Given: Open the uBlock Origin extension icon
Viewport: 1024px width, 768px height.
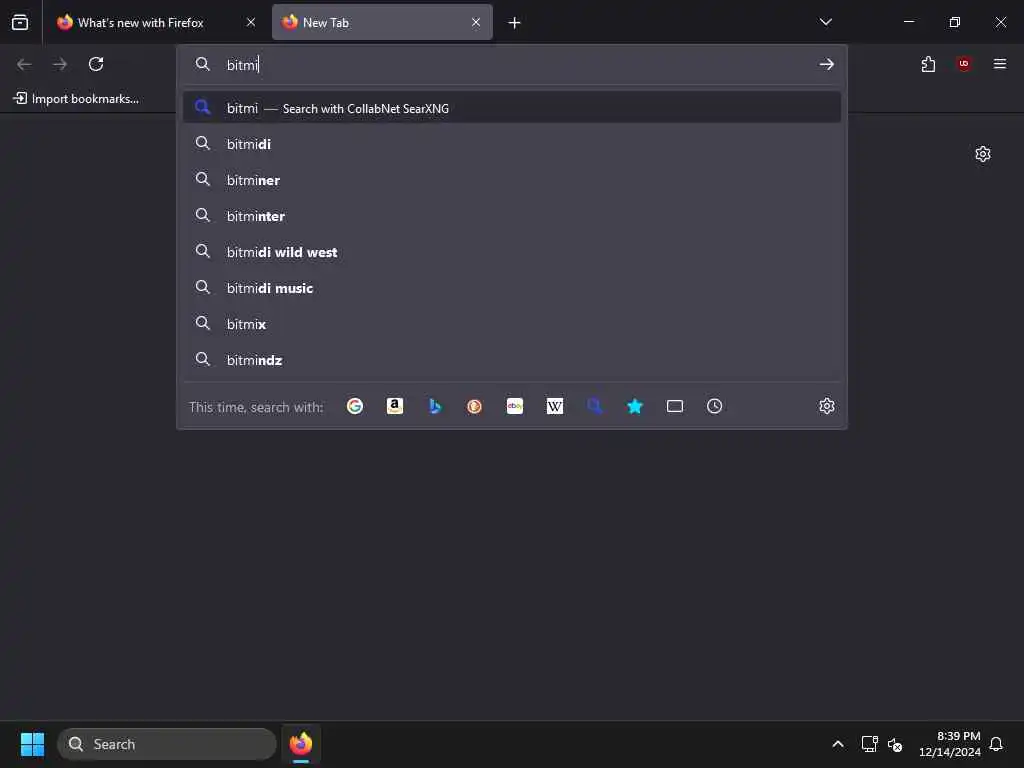Looking at the screenshot, I should click(964, 64).
